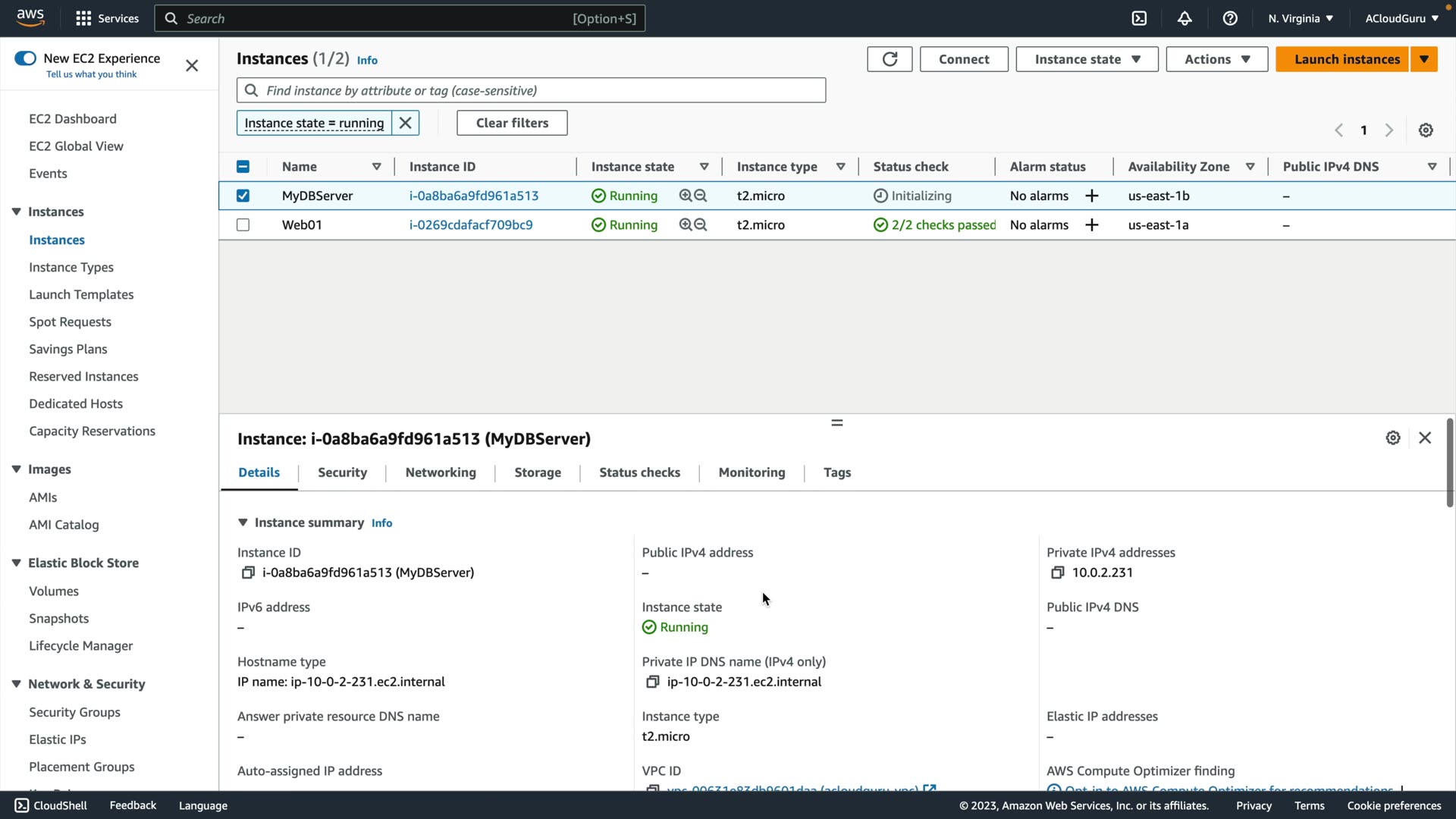Switch to the Networking tab

pyautogui.click(x=441, y=472)
